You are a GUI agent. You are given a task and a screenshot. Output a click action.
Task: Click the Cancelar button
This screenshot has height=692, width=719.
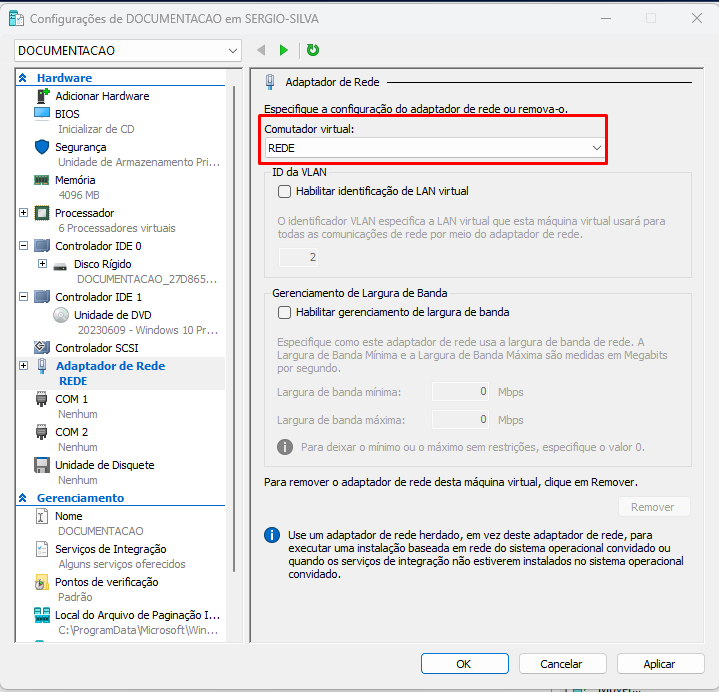(x=561, y=664)
